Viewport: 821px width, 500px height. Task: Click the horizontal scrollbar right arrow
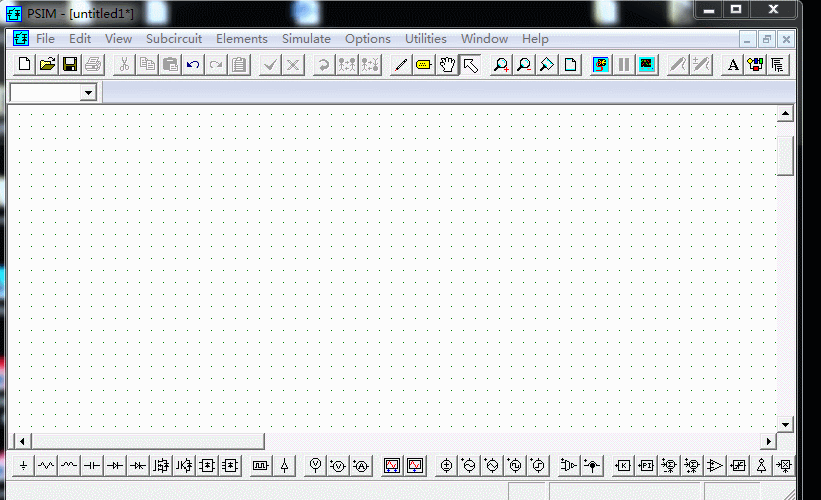coord(768,441)
